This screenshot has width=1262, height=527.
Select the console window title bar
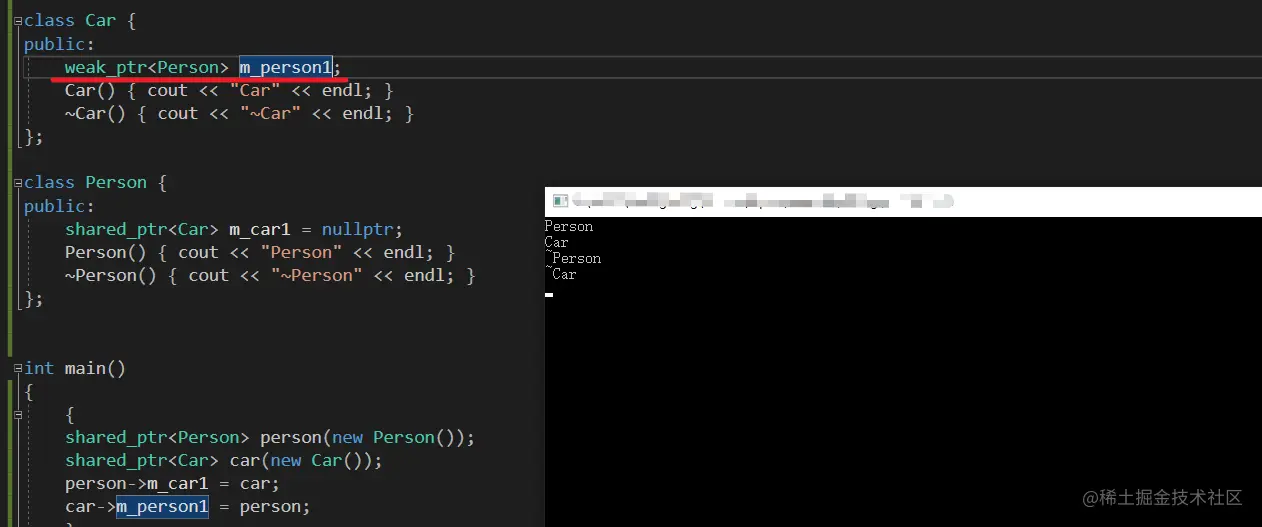(903, 201)
